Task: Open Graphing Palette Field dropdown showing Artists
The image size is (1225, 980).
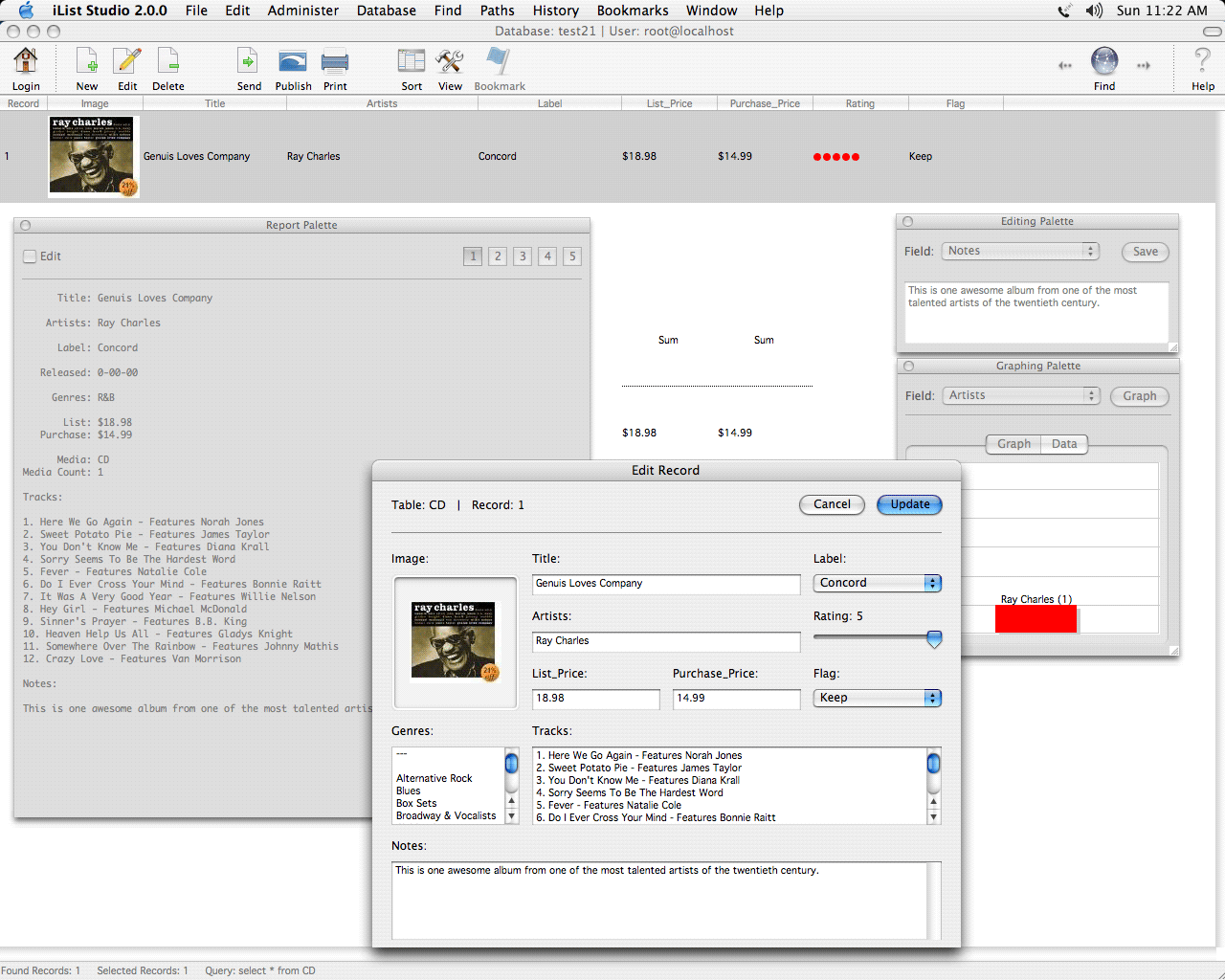Action: coord(1021,395)
